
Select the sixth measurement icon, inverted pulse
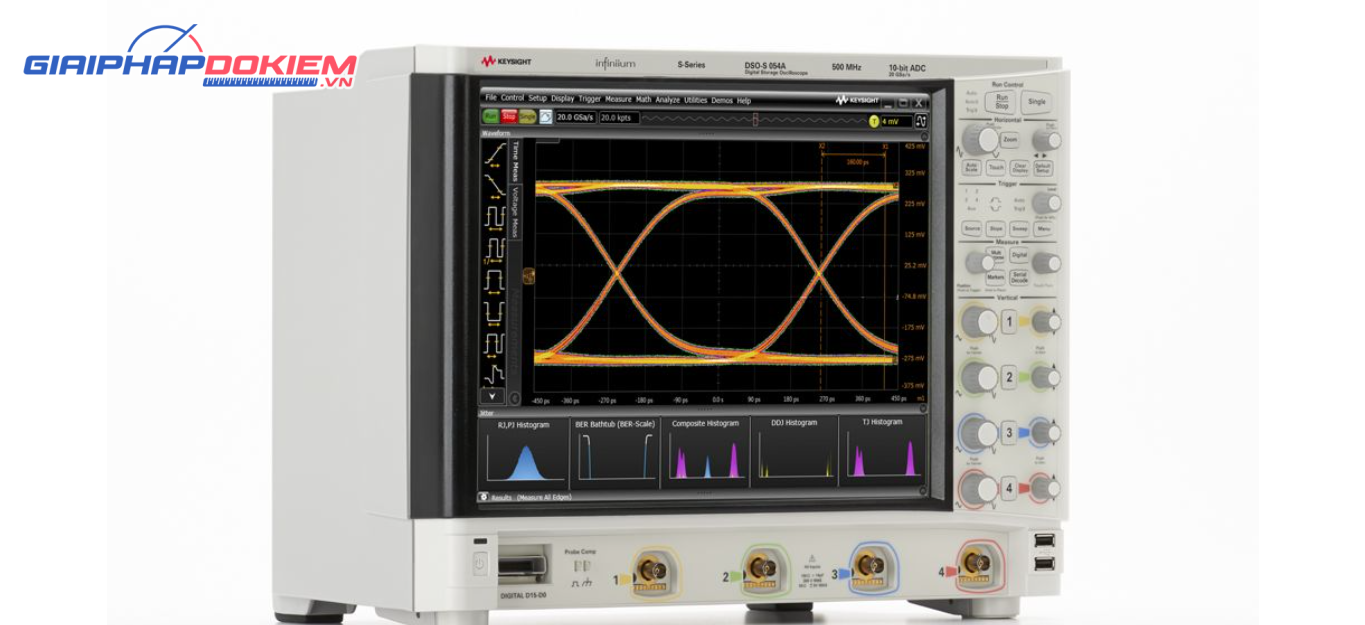tap(494, 315)
